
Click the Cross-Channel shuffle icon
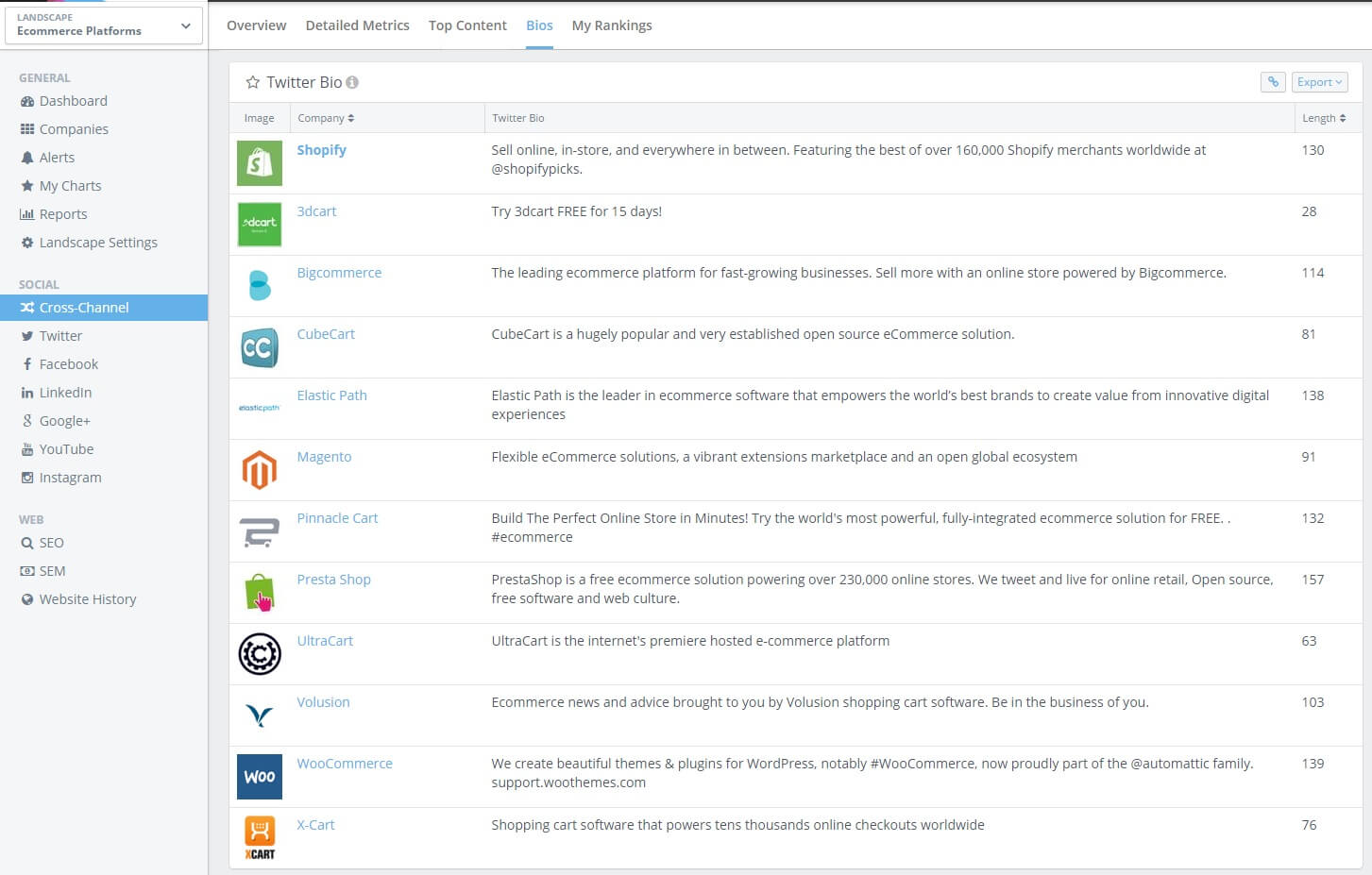coord(27,308)
